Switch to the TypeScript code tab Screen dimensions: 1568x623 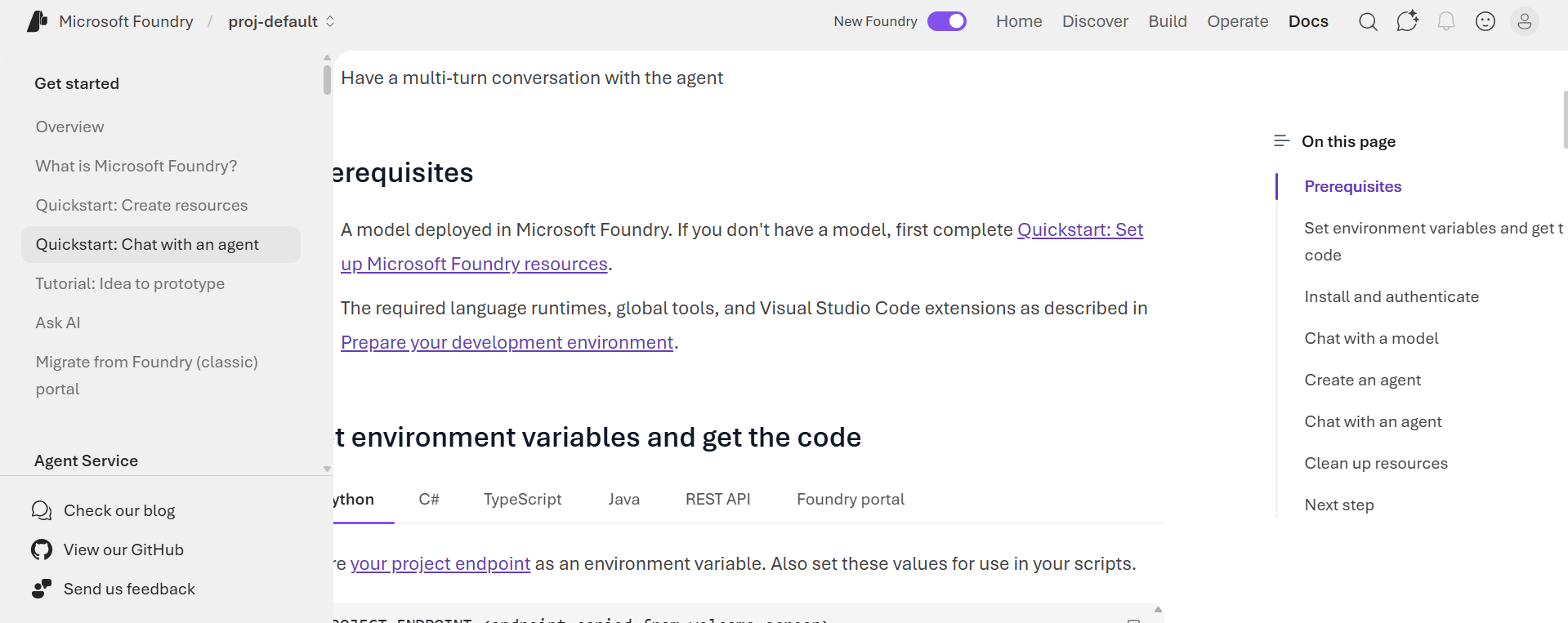[x=523, y=499]
